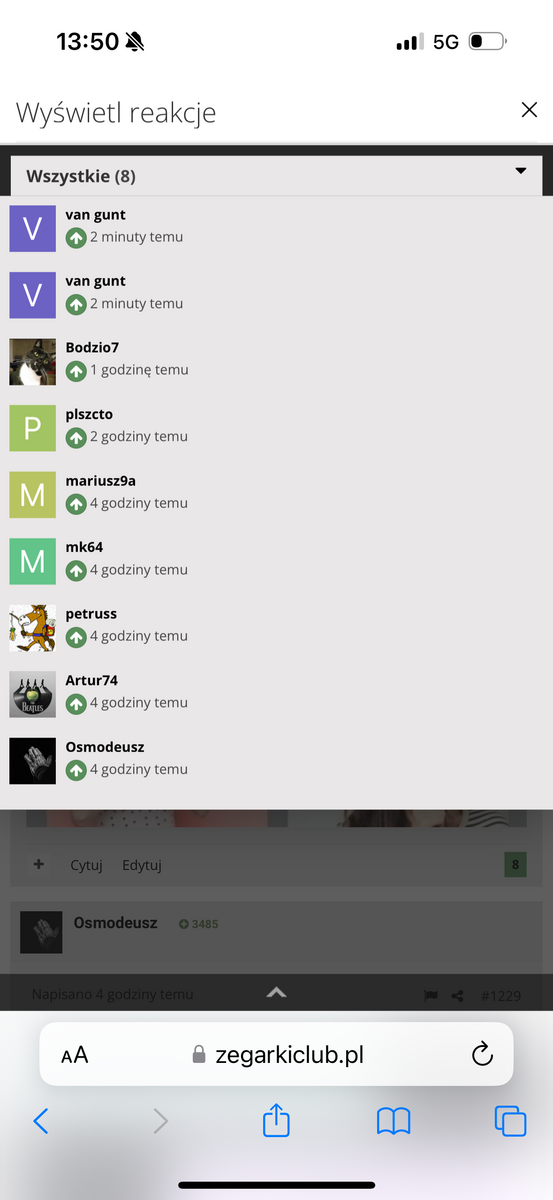Screen dimensions: 553x1200
Task: Open the plszcto username link
Action: point(89,414)
